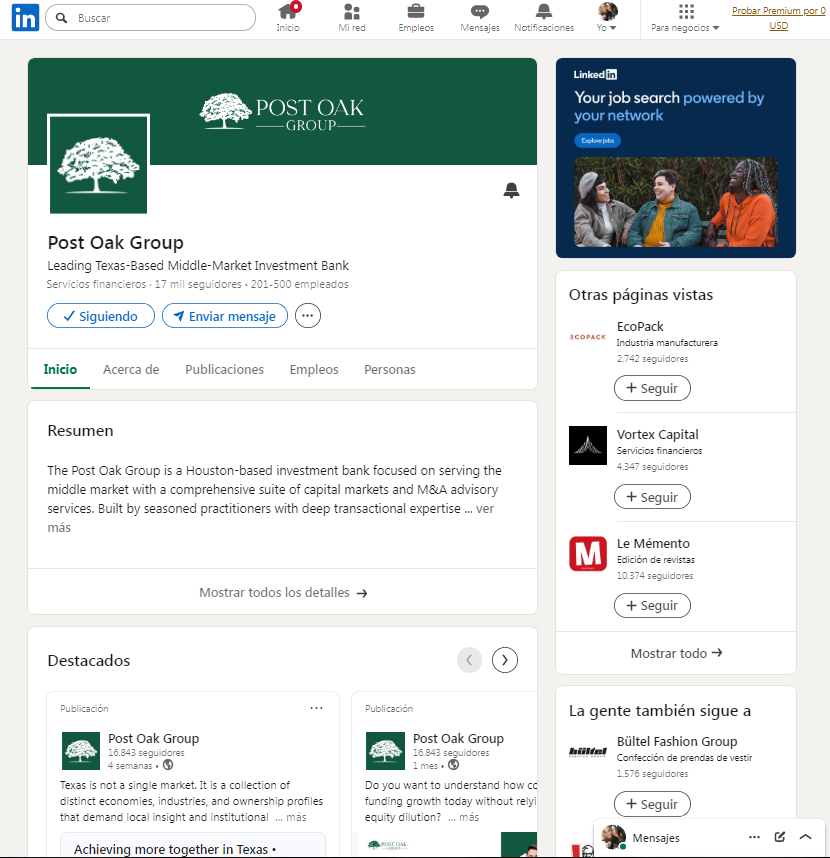Switch to the Acerca de tab
The width and height of the screenshot is (830, 858).
[x=131, y=370]
